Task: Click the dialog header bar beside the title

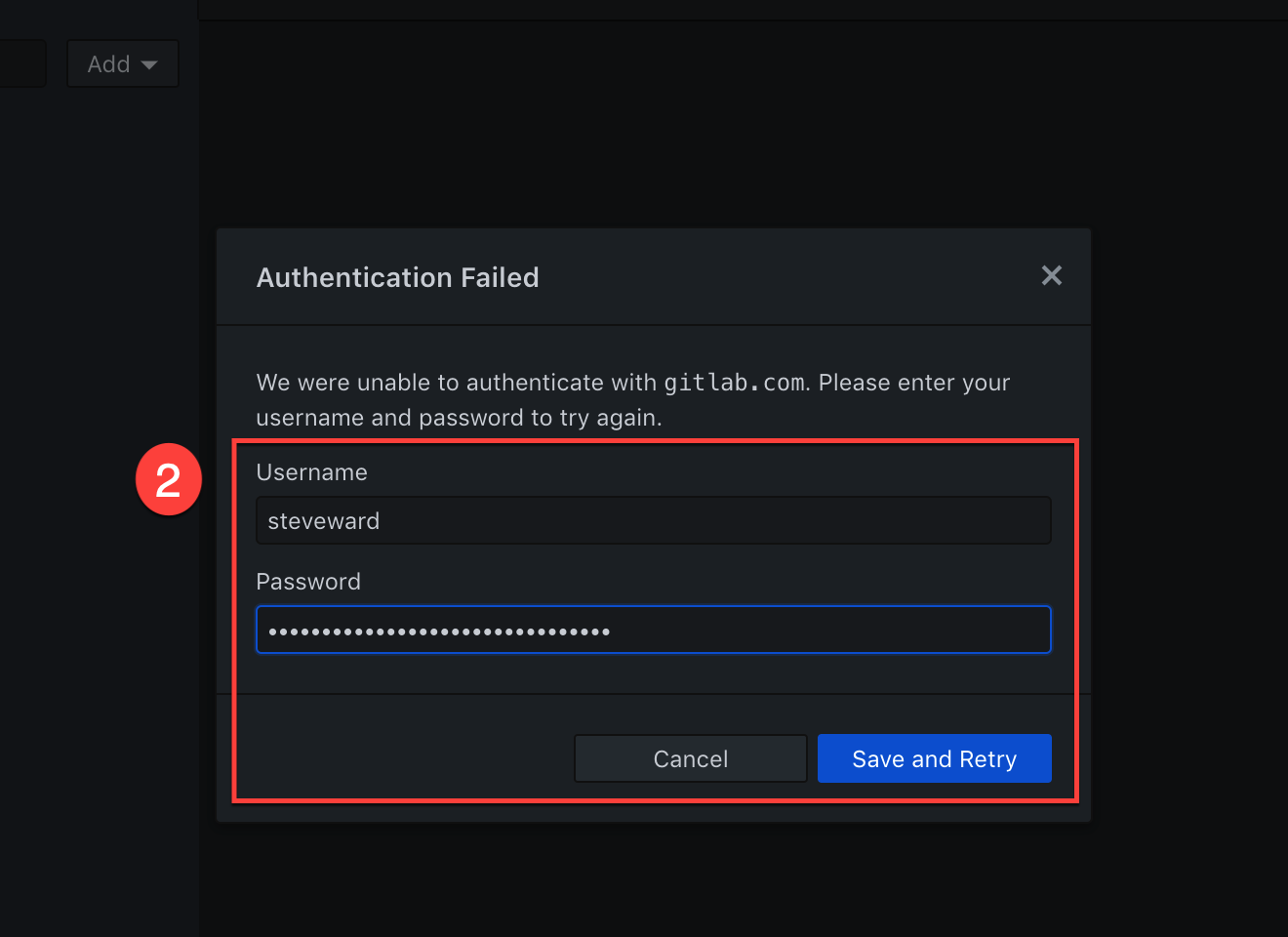Action: pos(781,277)
